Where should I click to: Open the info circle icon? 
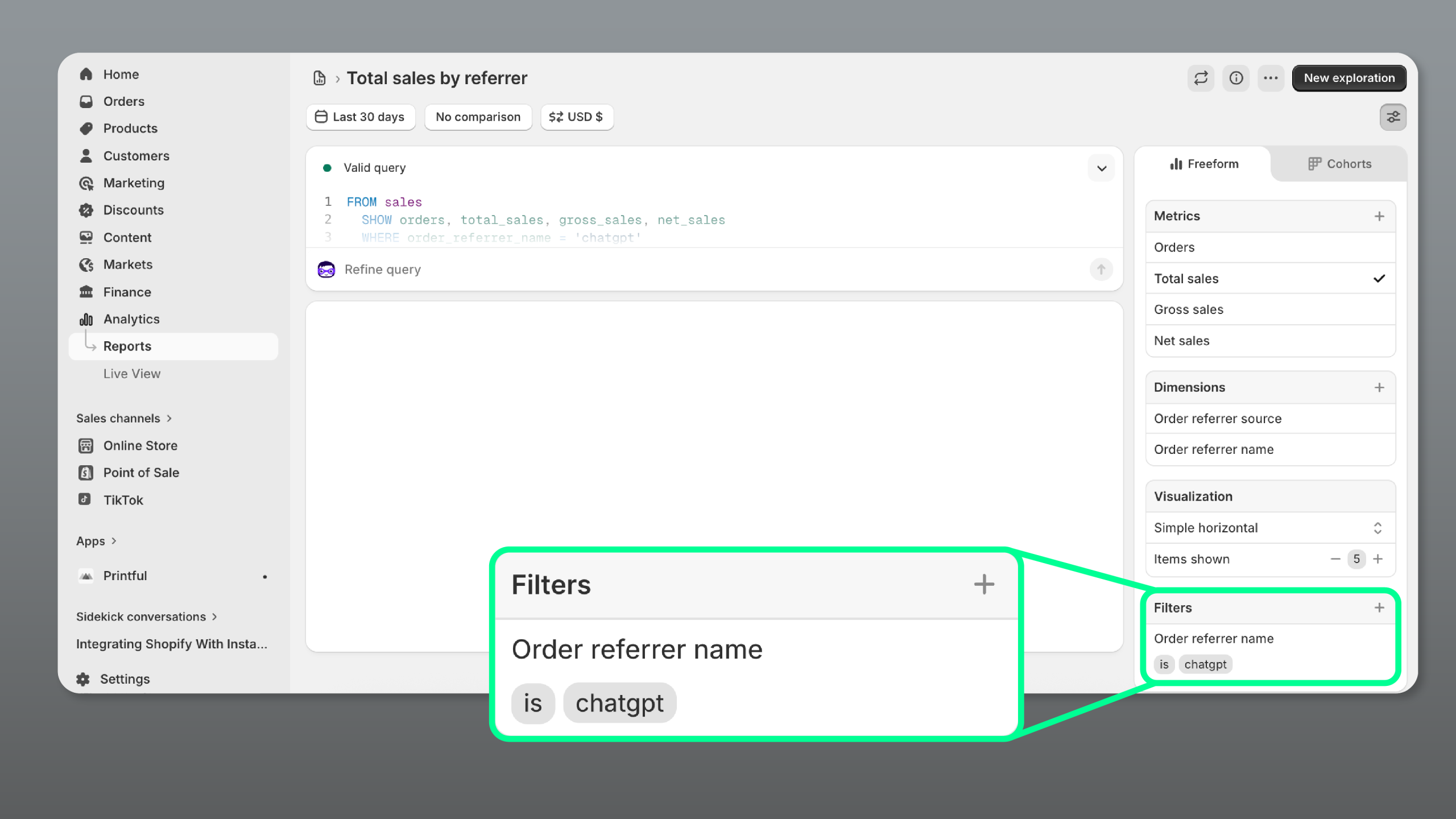pyautogui.click(x=1236, y=78)
